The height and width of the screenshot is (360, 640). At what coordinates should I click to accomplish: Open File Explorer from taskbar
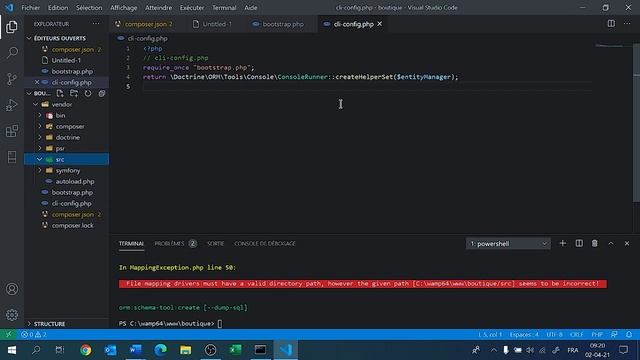(185, 350)
